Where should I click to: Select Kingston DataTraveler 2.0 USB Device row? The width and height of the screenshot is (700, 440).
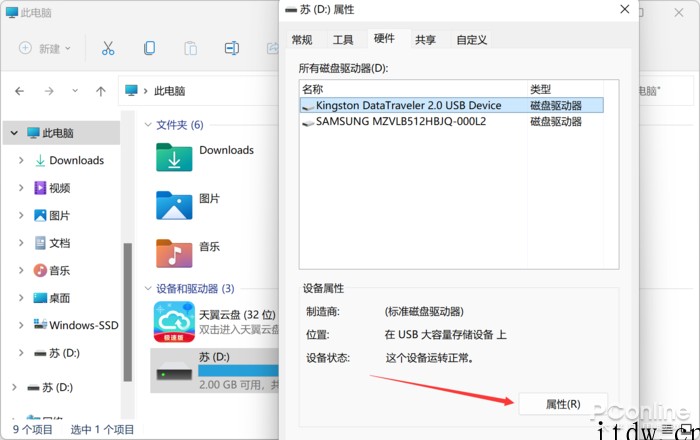(452, 105)
